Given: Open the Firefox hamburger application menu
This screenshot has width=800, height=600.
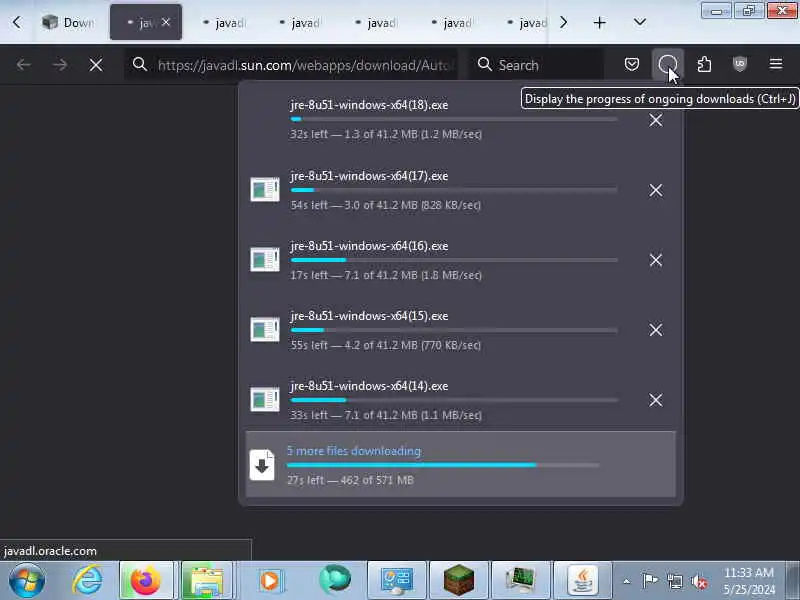Looking at the screenshot, I should (776, 64).
